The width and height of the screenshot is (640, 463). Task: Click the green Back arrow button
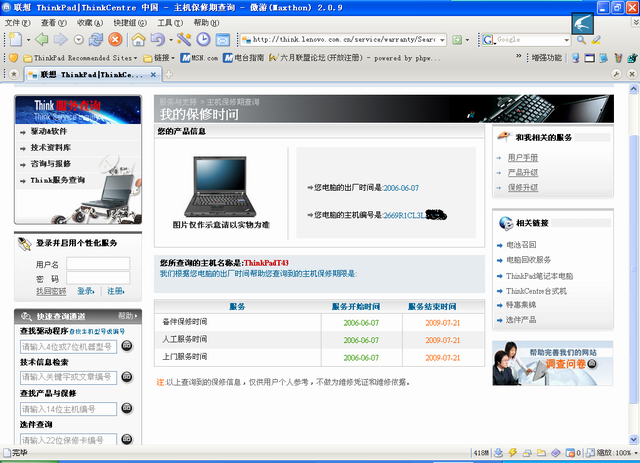[40, 40]
